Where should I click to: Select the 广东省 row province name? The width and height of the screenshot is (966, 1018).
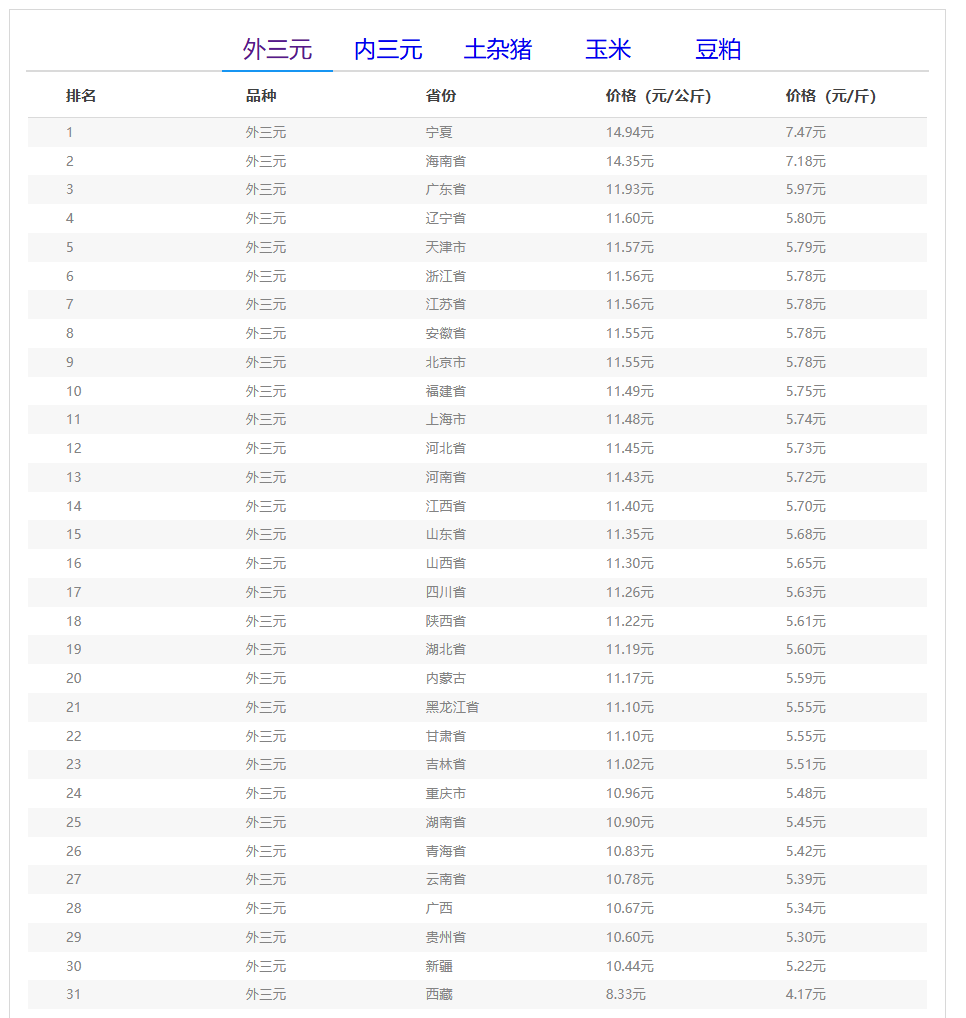point(445,189)
